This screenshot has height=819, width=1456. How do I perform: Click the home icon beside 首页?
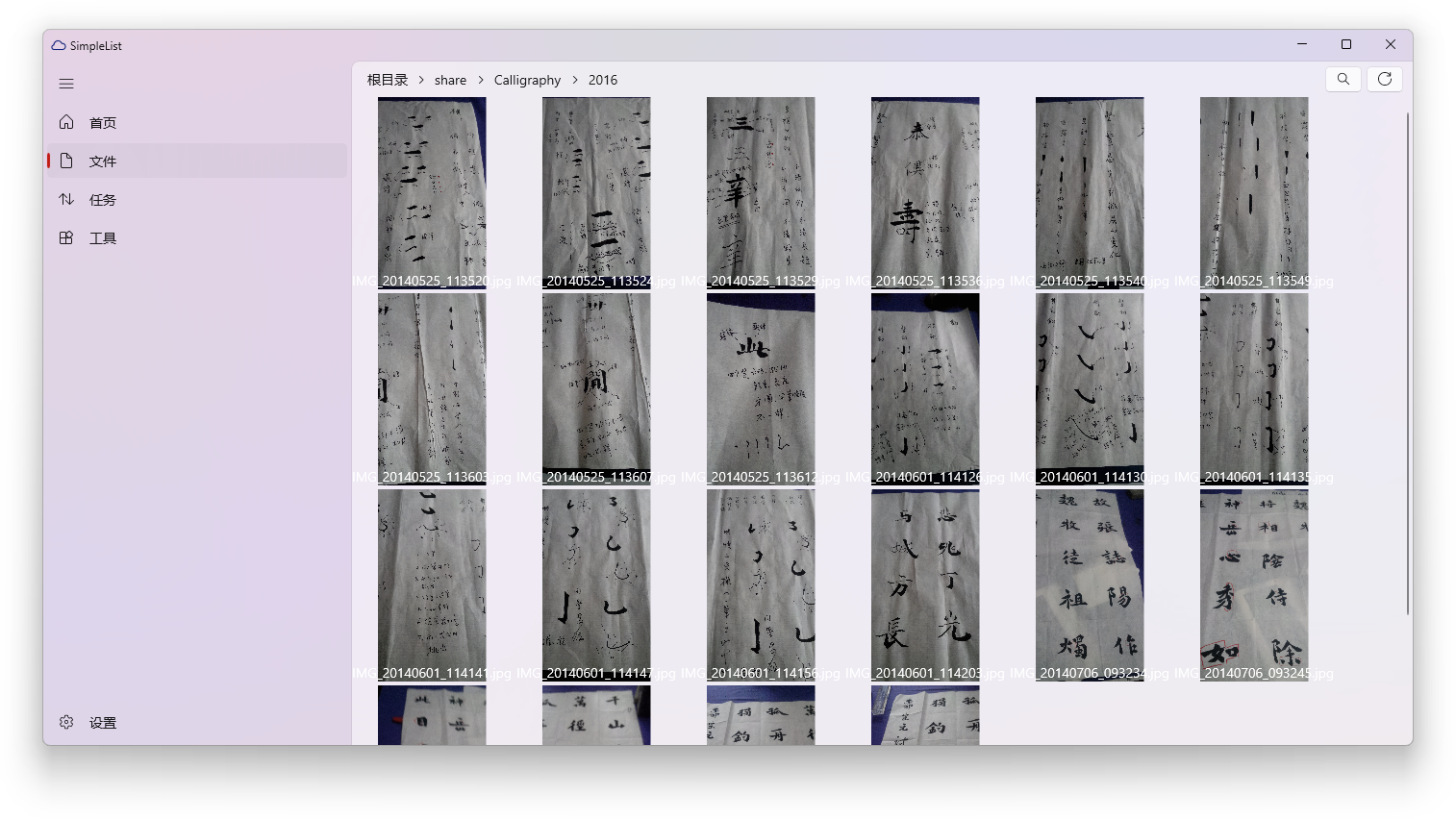point(66,122)
